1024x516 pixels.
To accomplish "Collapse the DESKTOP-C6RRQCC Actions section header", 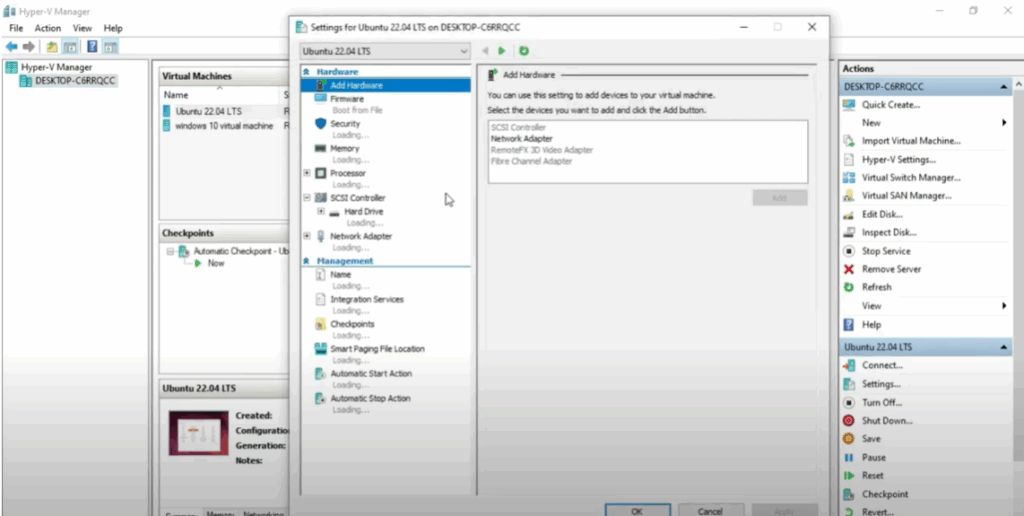I will point(1003,87).
